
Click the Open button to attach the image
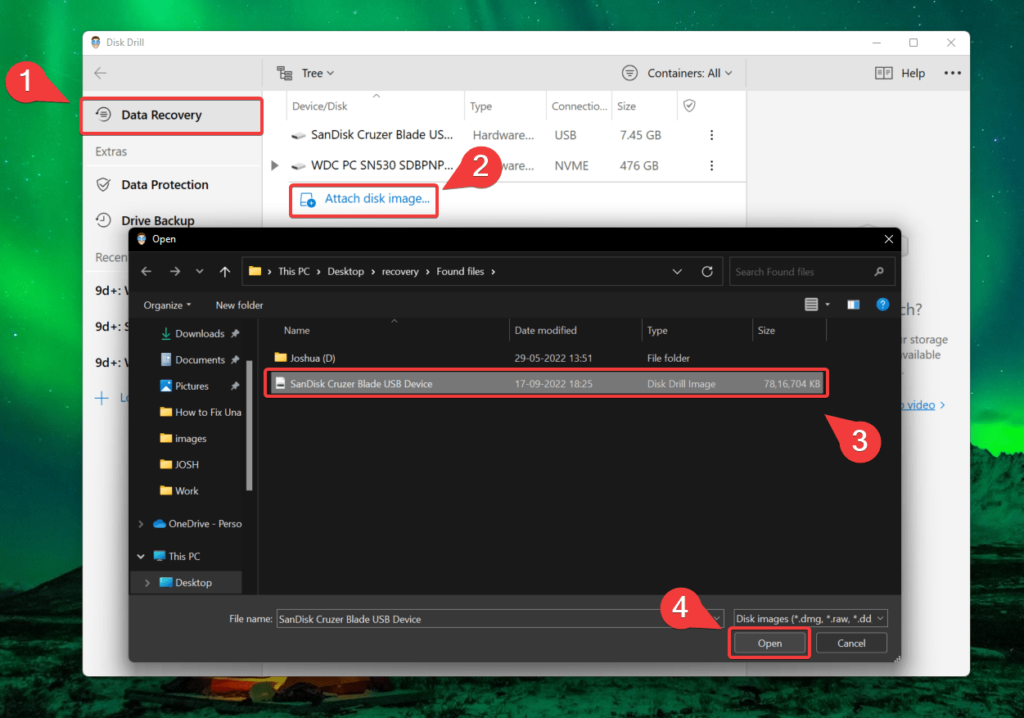[x=769, y=642]
